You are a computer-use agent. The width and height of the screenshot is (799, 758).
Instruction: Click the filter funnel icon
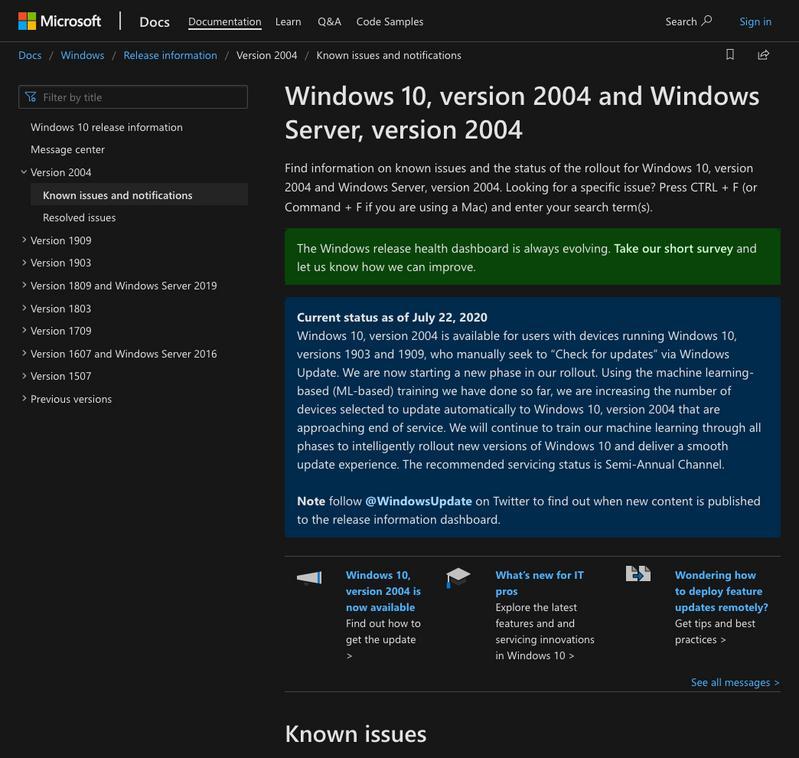point(31,97)
